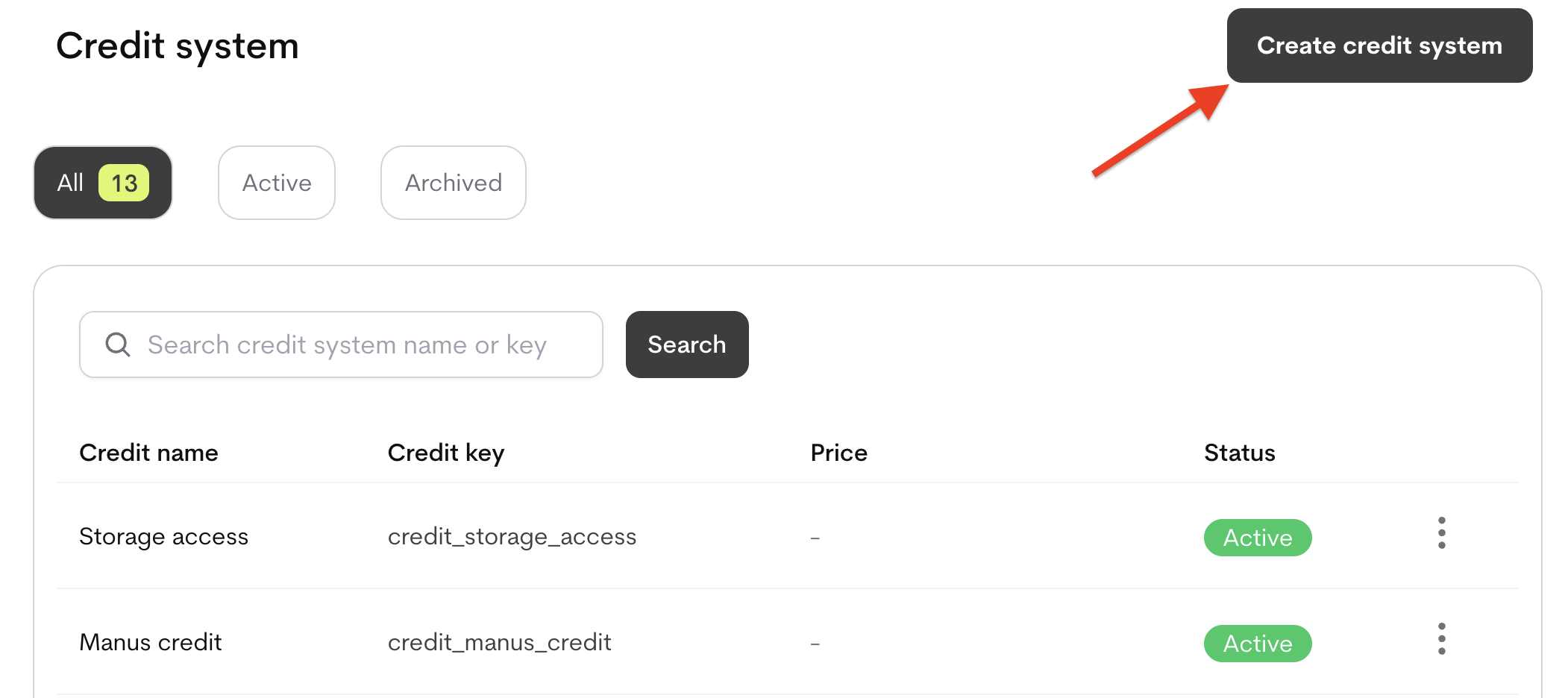Click the magnifying glass search icon

tap(116, 345)
